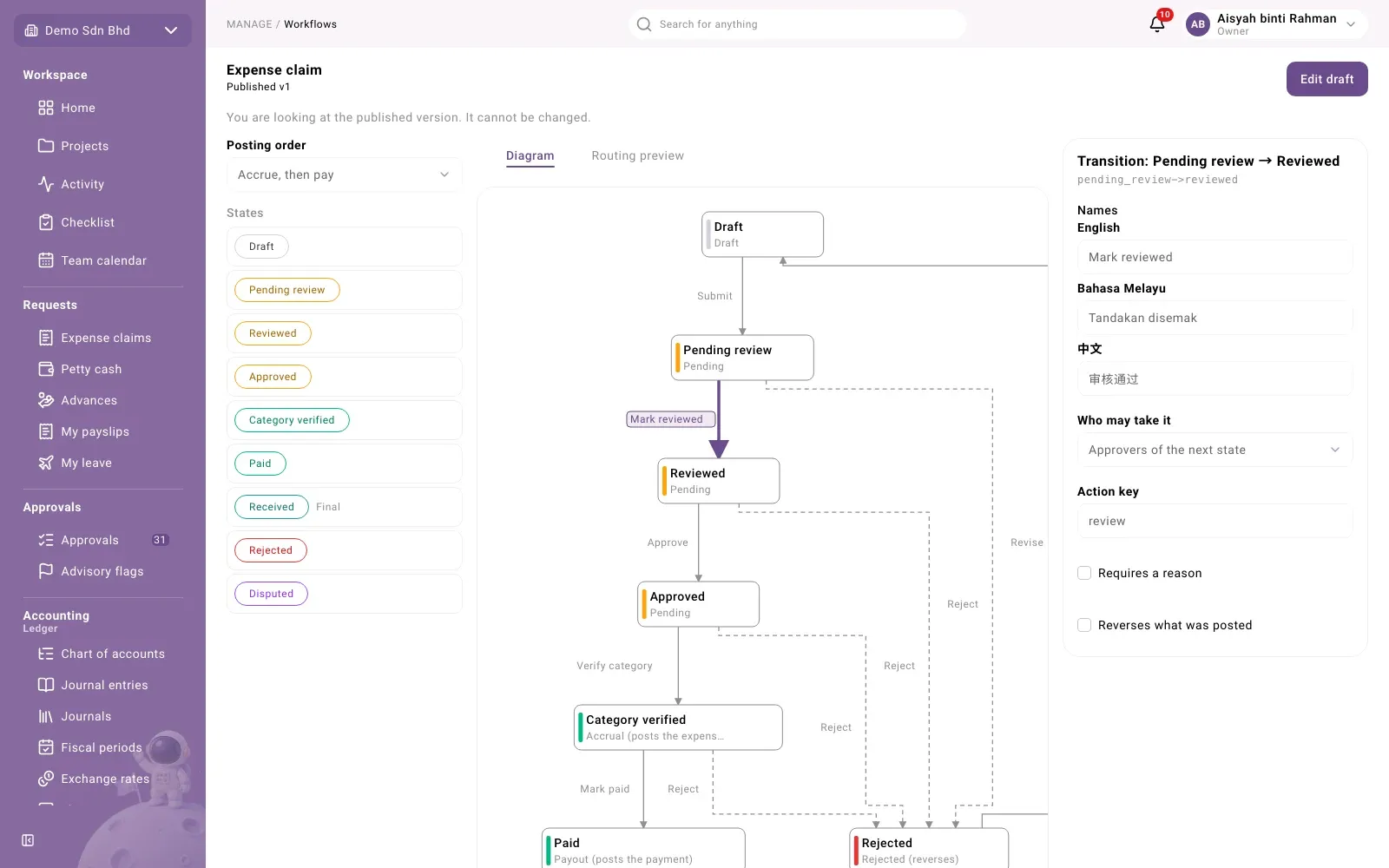1389x868 pixels.
Task: Click the Chart of accounts icon
Action: 46,654
